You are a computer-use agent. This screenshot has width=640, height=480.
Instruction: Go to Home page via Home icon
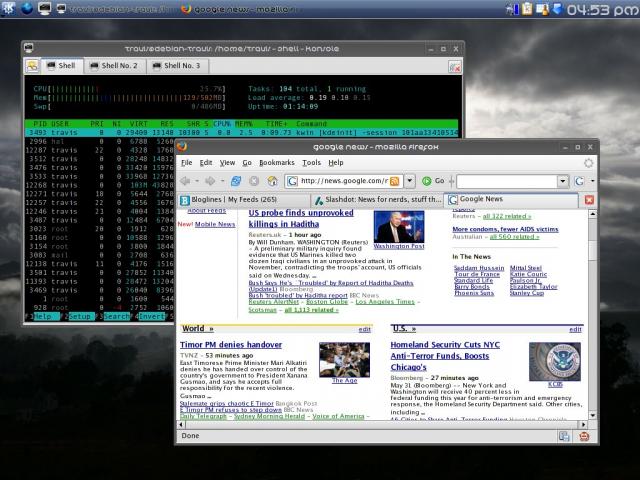tap(272, 181)
